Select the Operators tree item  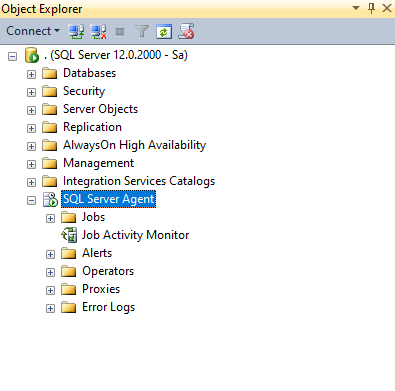coord(108,271)
